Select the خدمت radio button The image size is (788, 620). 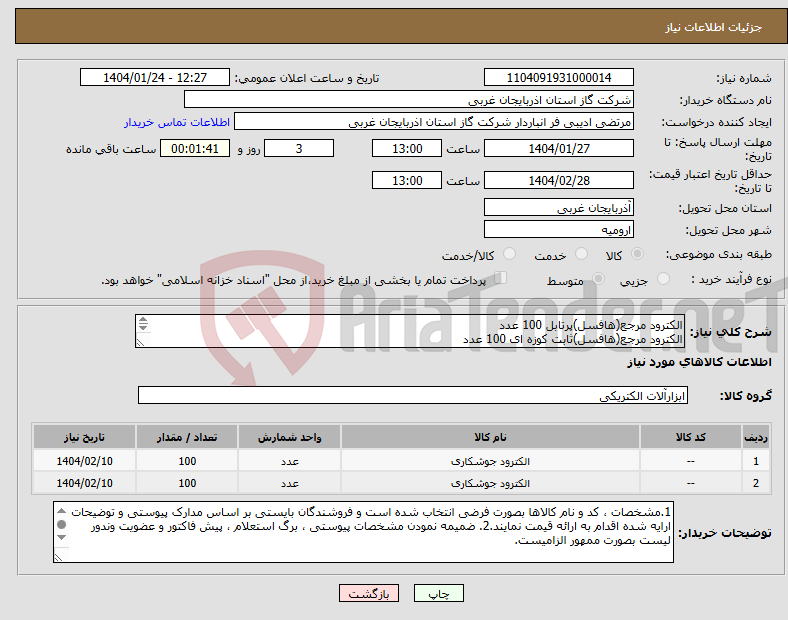coord(581,254)
